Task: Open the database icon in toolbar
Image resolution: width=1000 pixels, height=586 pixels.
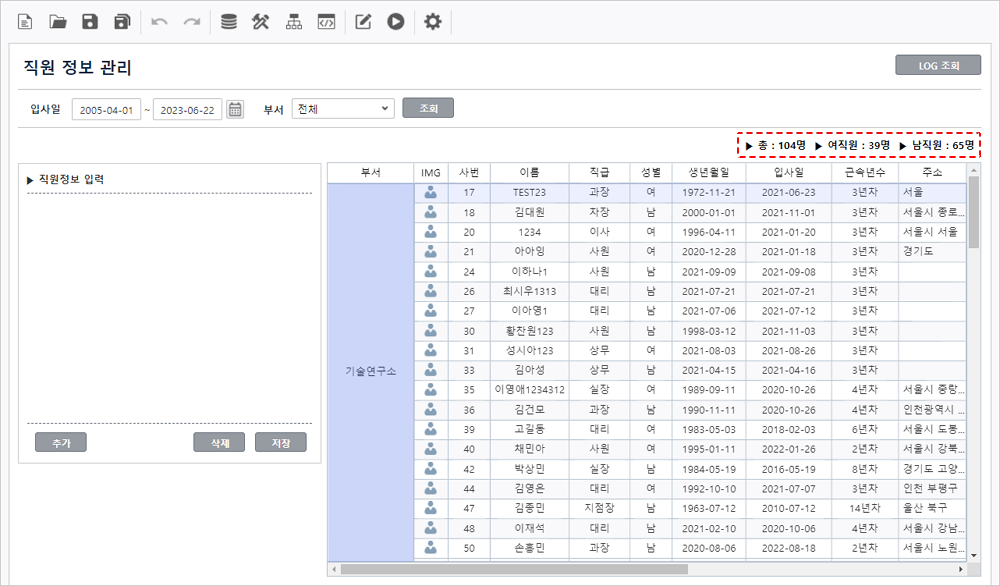Action: [229, 22]
